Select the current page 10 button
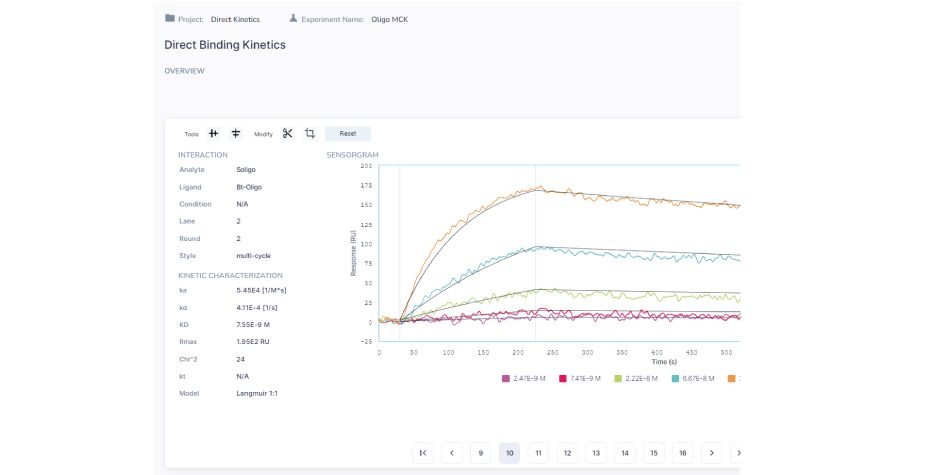 pyautogui.click(x=510, y=453)
